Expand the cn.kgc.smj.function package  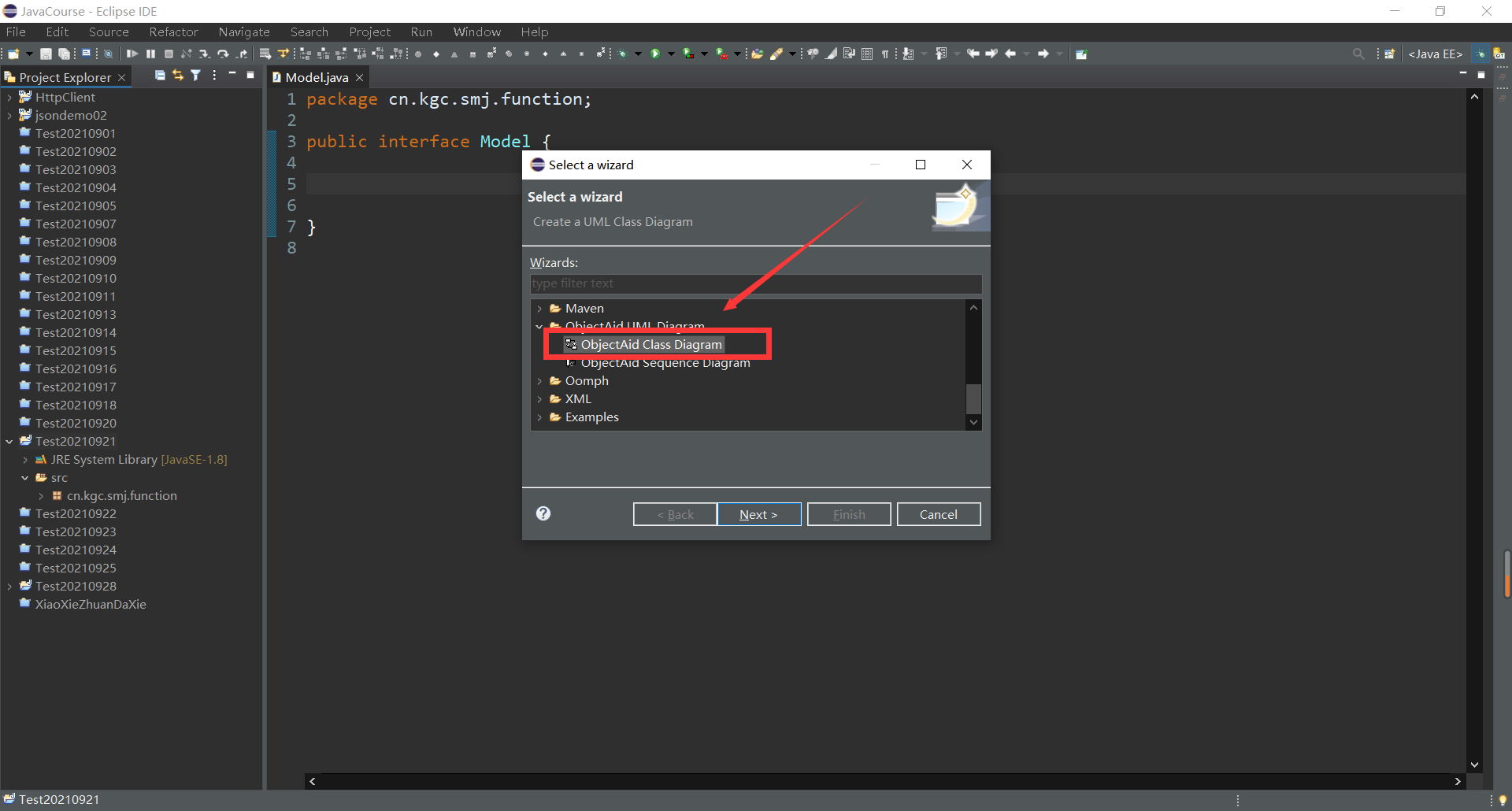point(41,496)
